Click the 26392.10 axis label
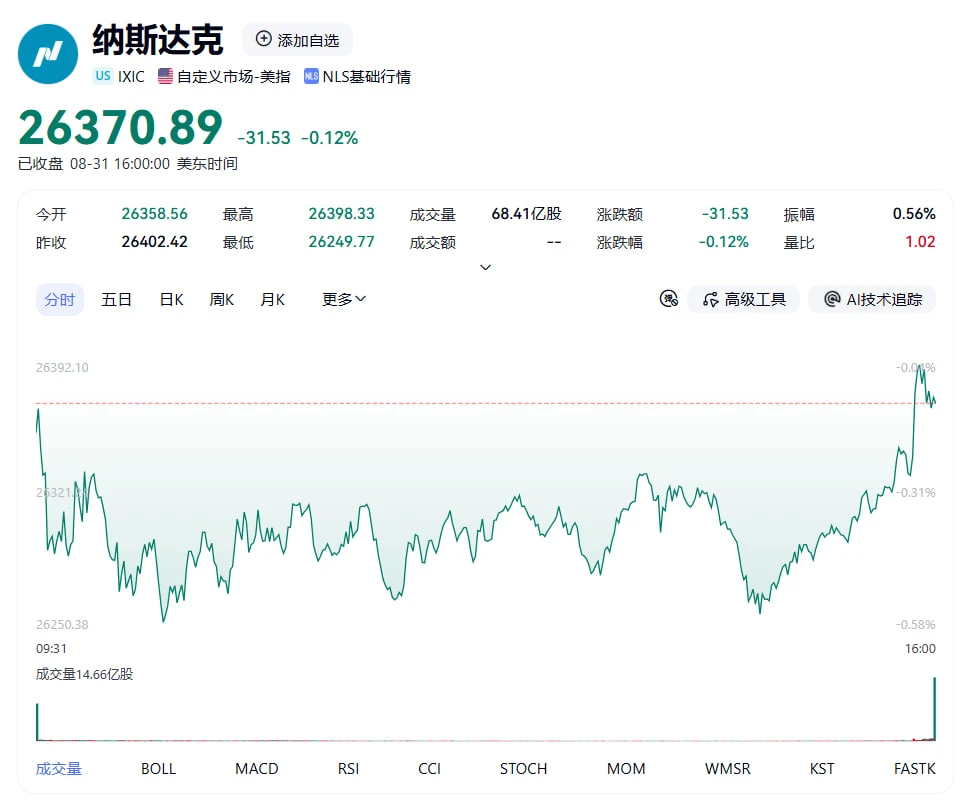Viewport: 965px width, 810px height. click(62, 367)
